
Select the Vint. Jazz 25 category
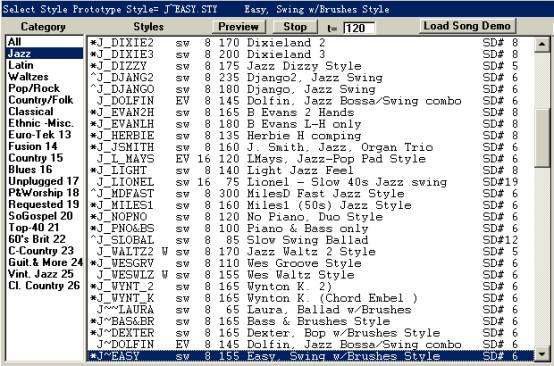coord(45,274)
